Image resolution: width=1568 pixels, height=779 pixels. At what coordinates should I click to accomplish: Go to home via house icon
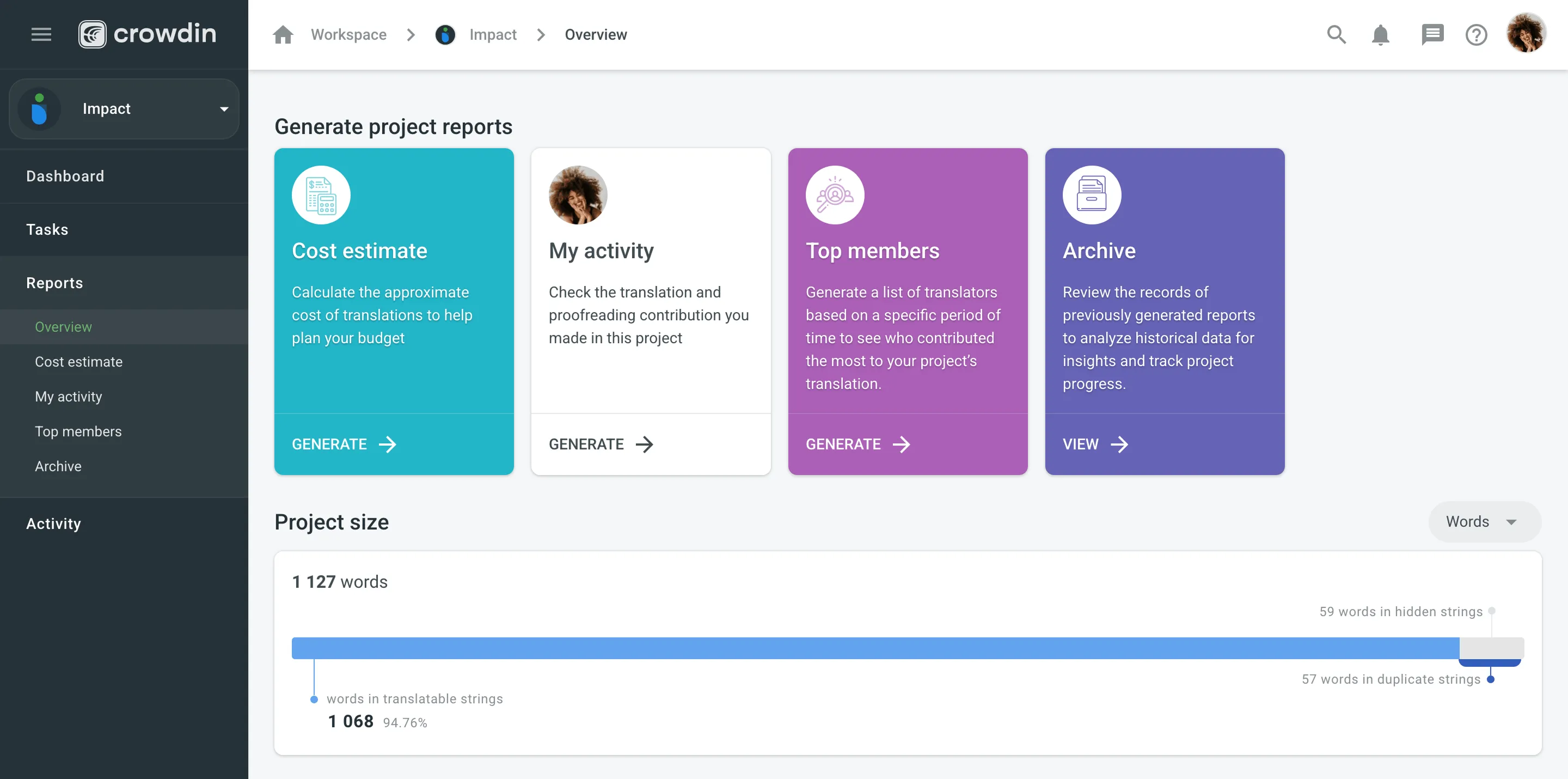coord(283,35)
